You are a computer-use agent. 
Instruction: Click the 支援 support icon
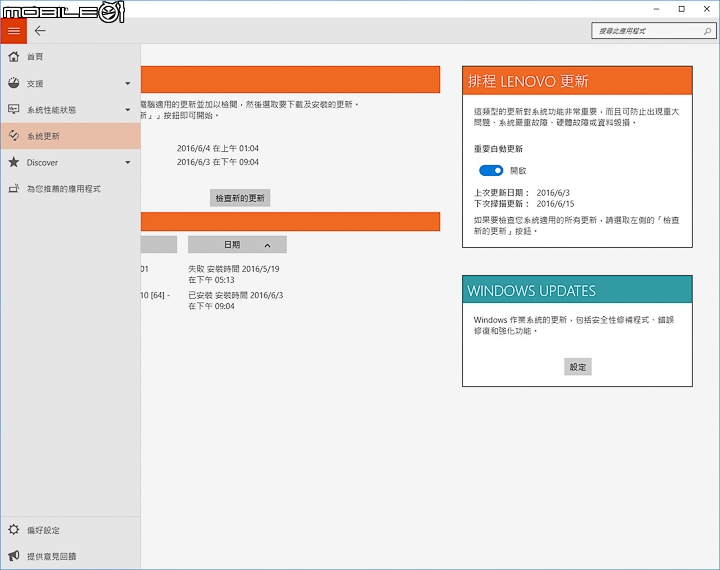pos(14,83)
